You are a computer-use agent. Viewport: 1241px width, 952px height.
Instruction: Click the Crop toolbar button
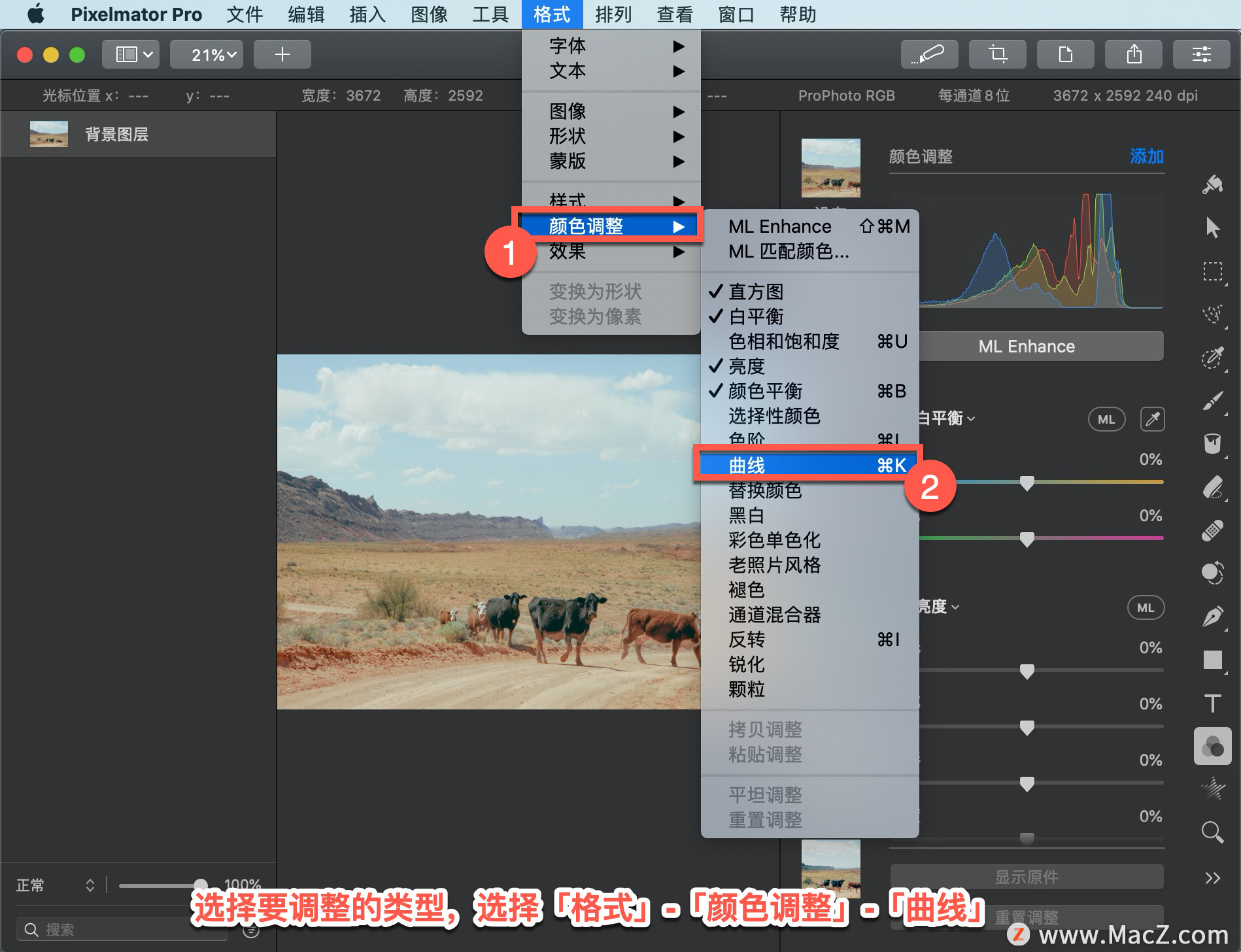(997, 54)
